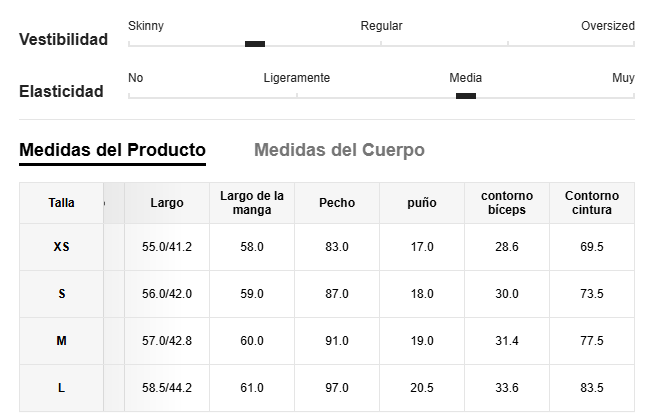Click the Largo de la manga header
The height and width of the screenshot is (413, 658).
[x=252, y=203]
